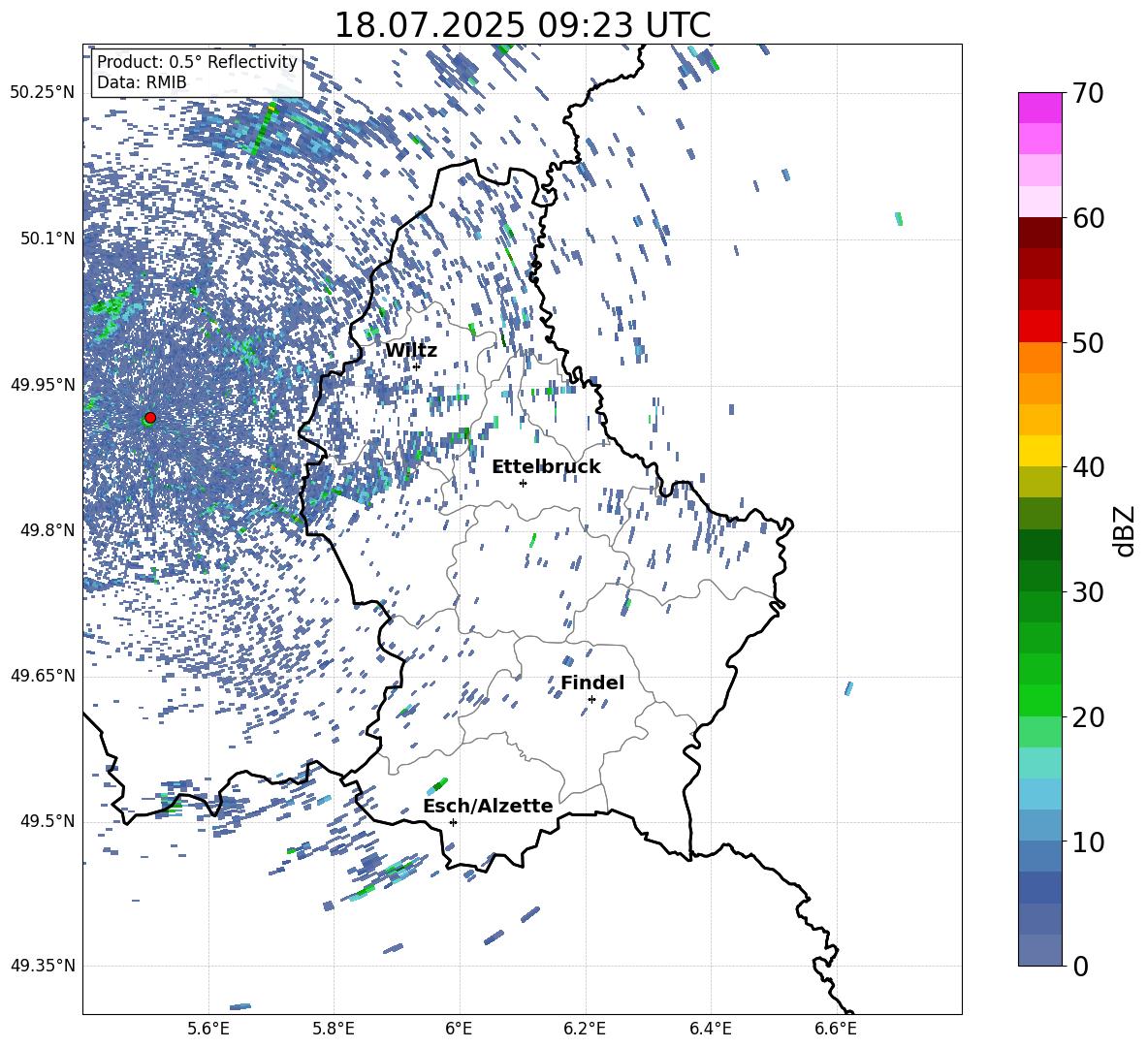
Task: Click the 49.95°N latitude label
Action: pos(43,384)
